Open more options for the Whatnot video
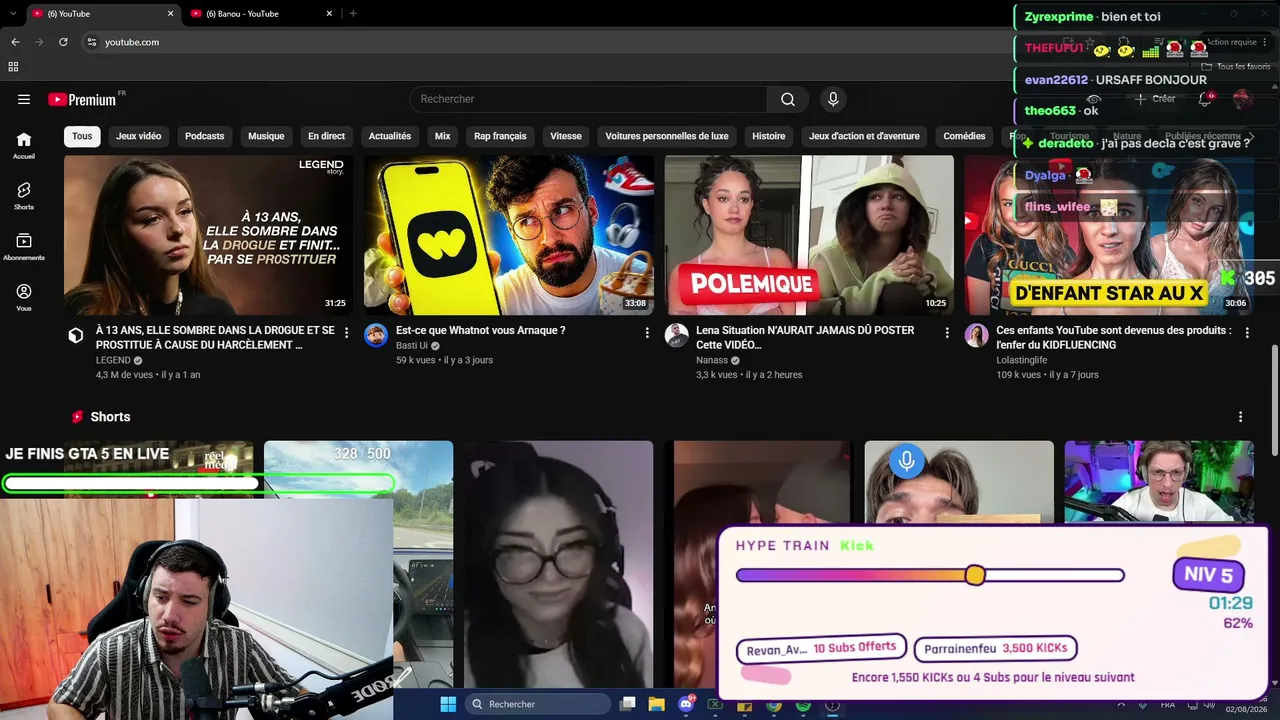Viewport: 1280px width, 720px height. coord(647,332)
